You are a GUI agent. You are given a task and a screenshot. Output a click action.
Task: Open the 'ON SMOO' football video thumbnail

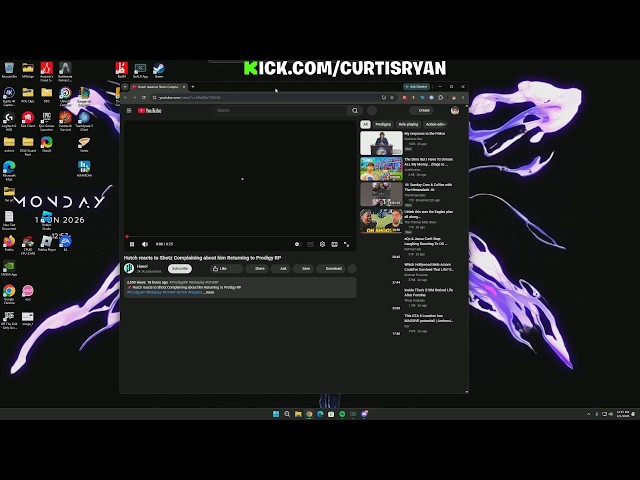tap(381, 221)
